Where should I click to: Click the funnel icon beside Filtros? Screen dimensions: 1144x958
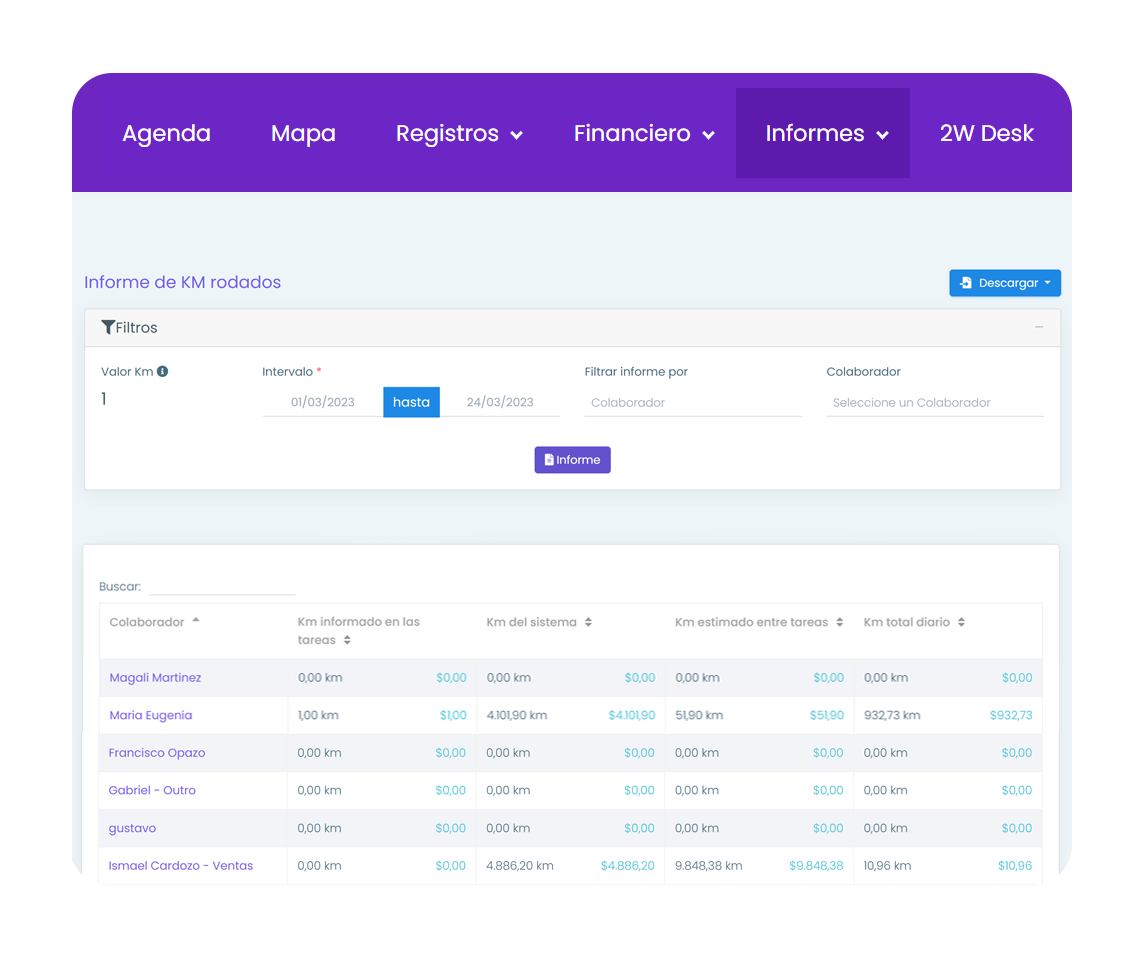(108, 327)
